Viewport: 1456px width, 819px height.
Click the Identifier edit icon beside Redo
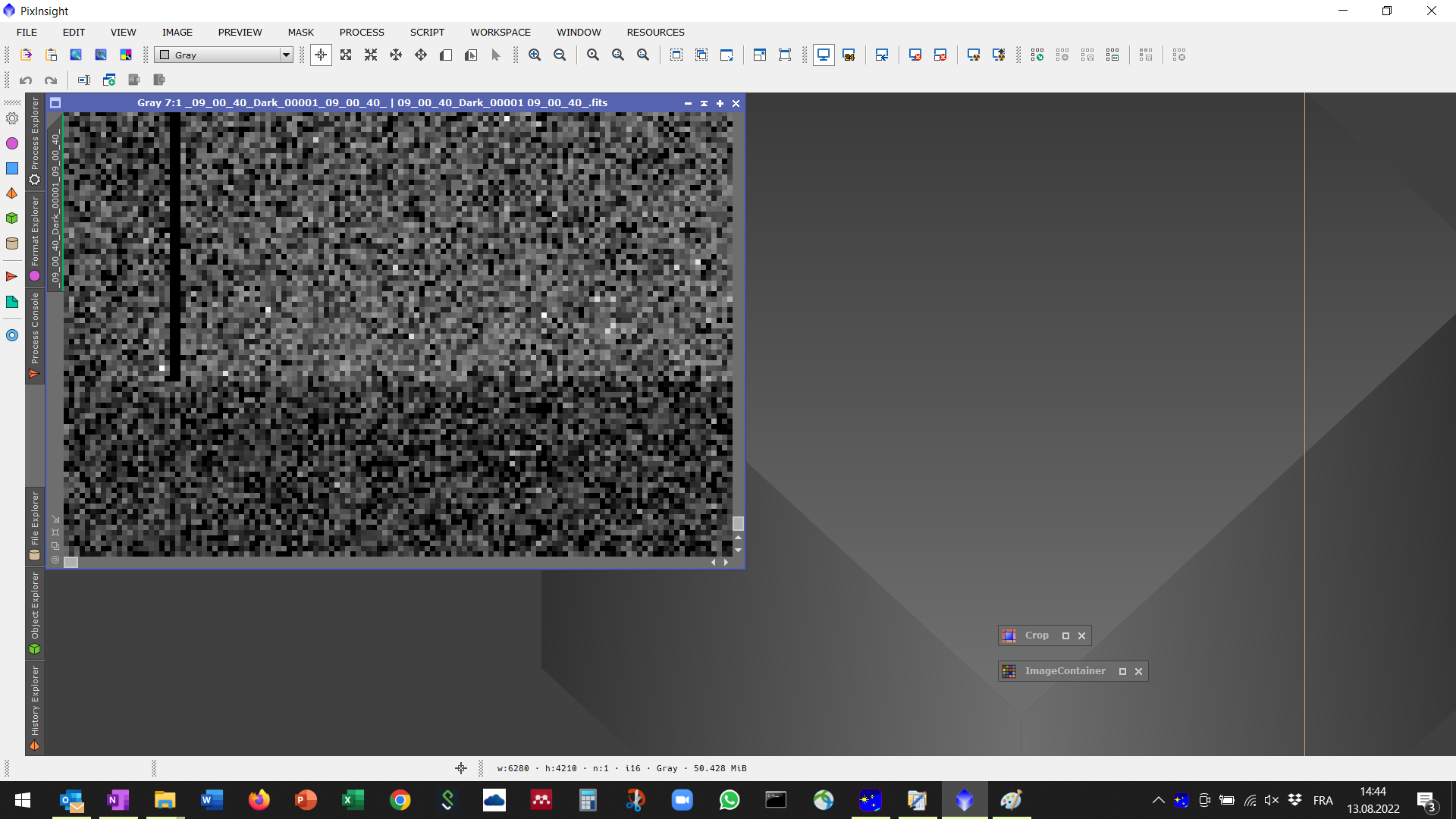(x=84, y=80)
